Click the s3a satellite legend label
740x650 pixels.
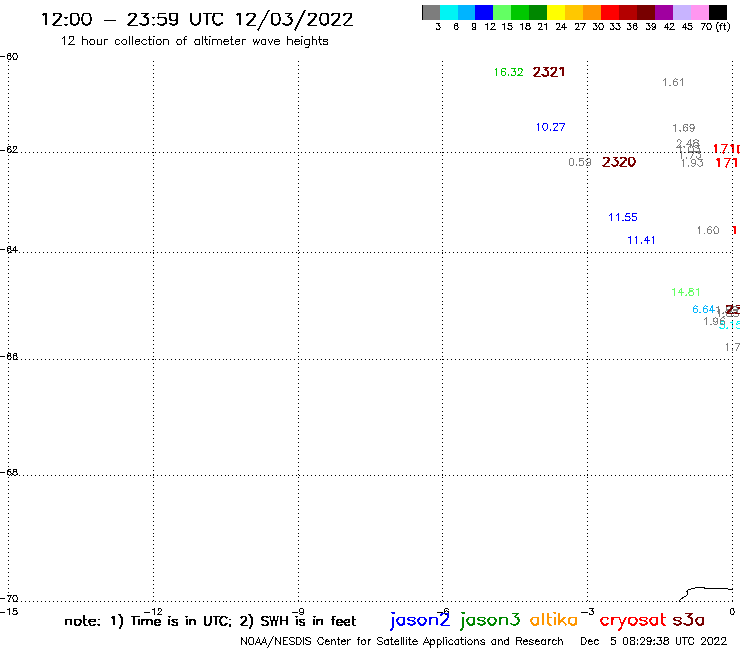tap(688, 620)
